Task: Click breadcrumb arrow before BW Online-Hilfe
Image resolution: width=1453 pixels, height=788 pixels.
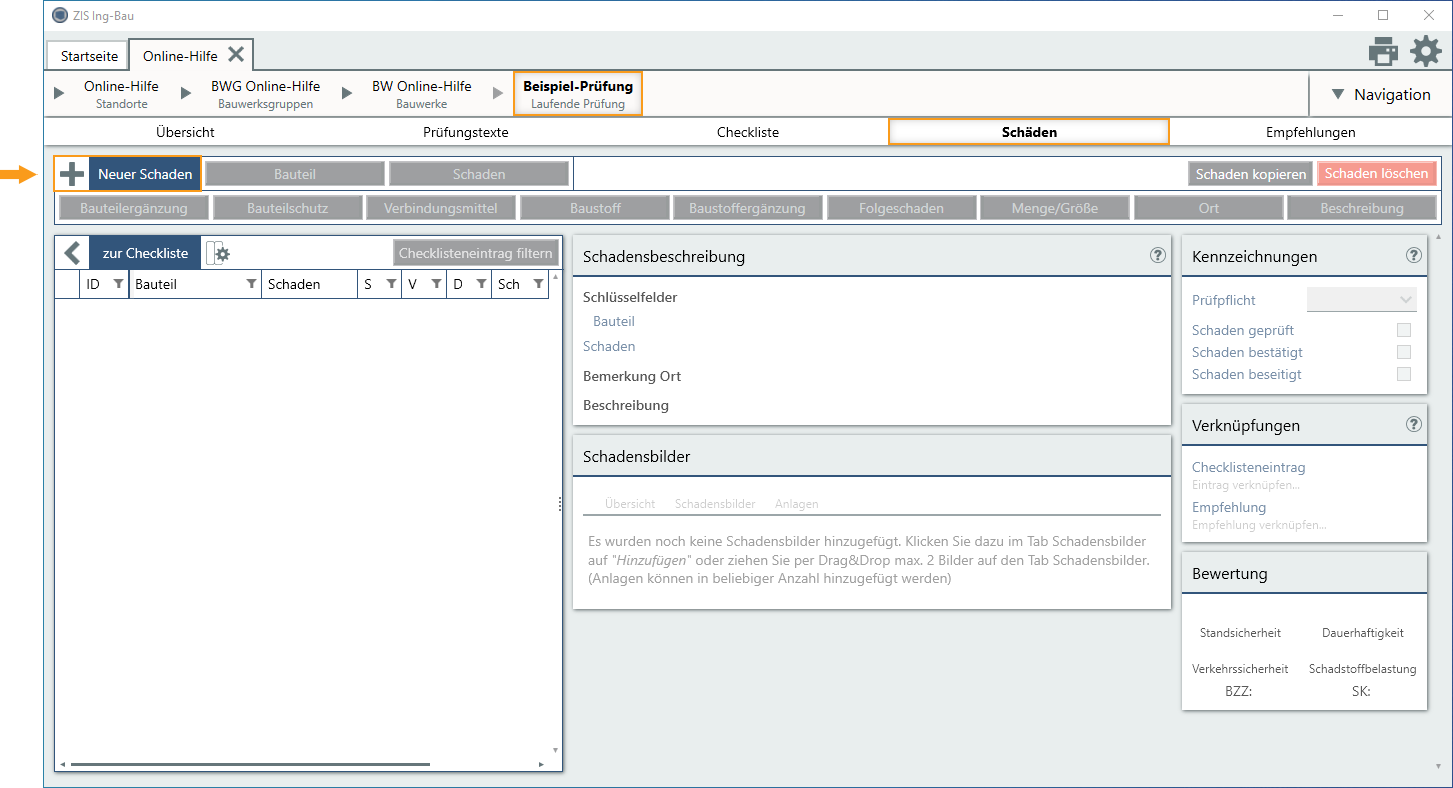Action: (347, 93)
